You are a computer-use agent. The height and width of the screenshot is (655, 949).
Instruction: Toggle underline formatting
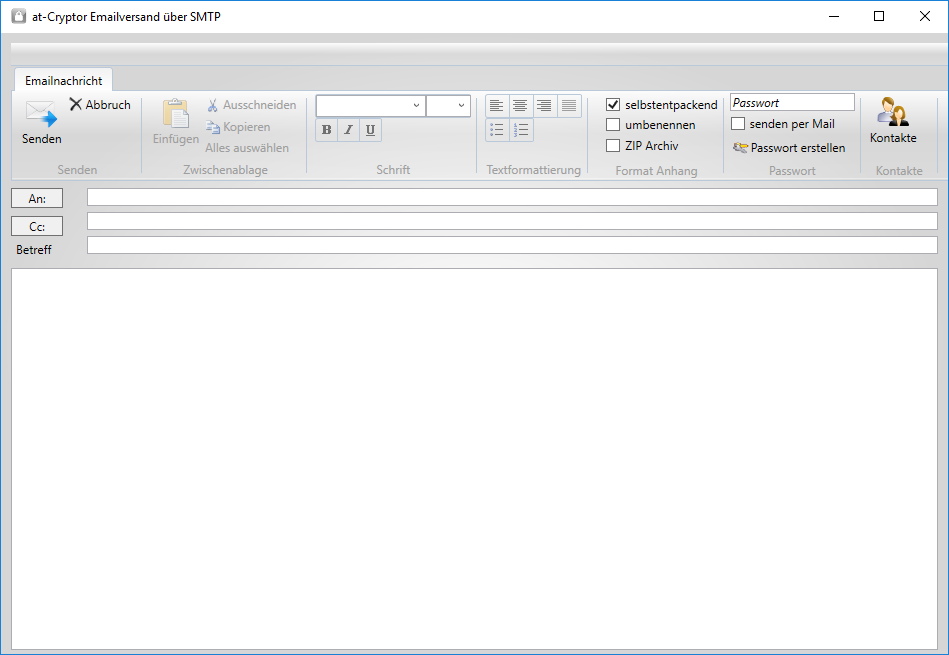[x=370, y=130]
